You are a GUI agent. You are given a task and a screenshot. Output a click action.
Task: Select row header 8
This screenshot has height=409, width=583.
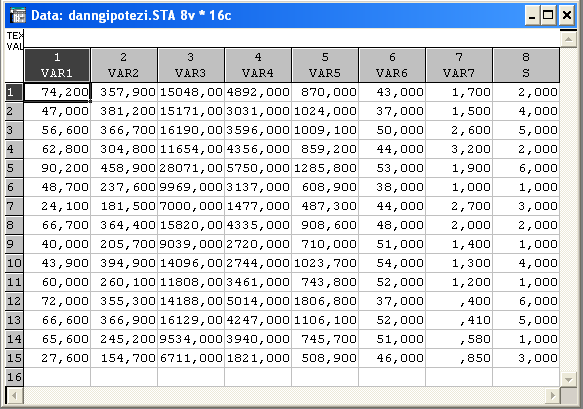[x=14, y=225]
